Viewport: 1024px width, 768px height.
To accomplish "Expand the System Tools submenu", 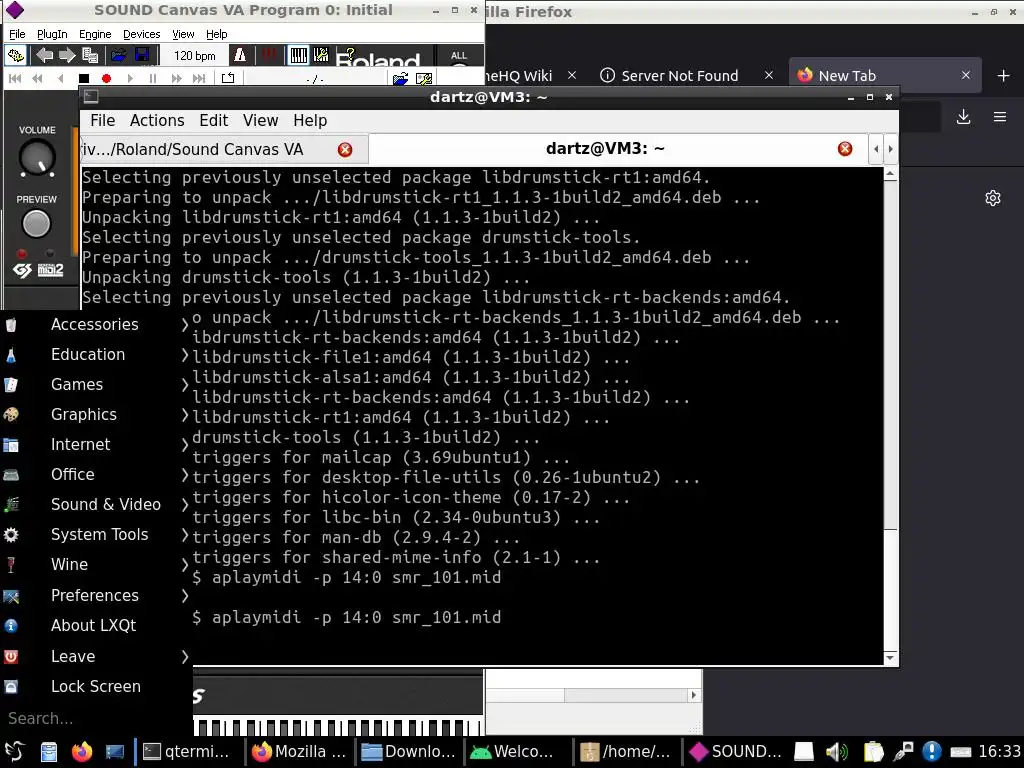I will pos(96,535).
